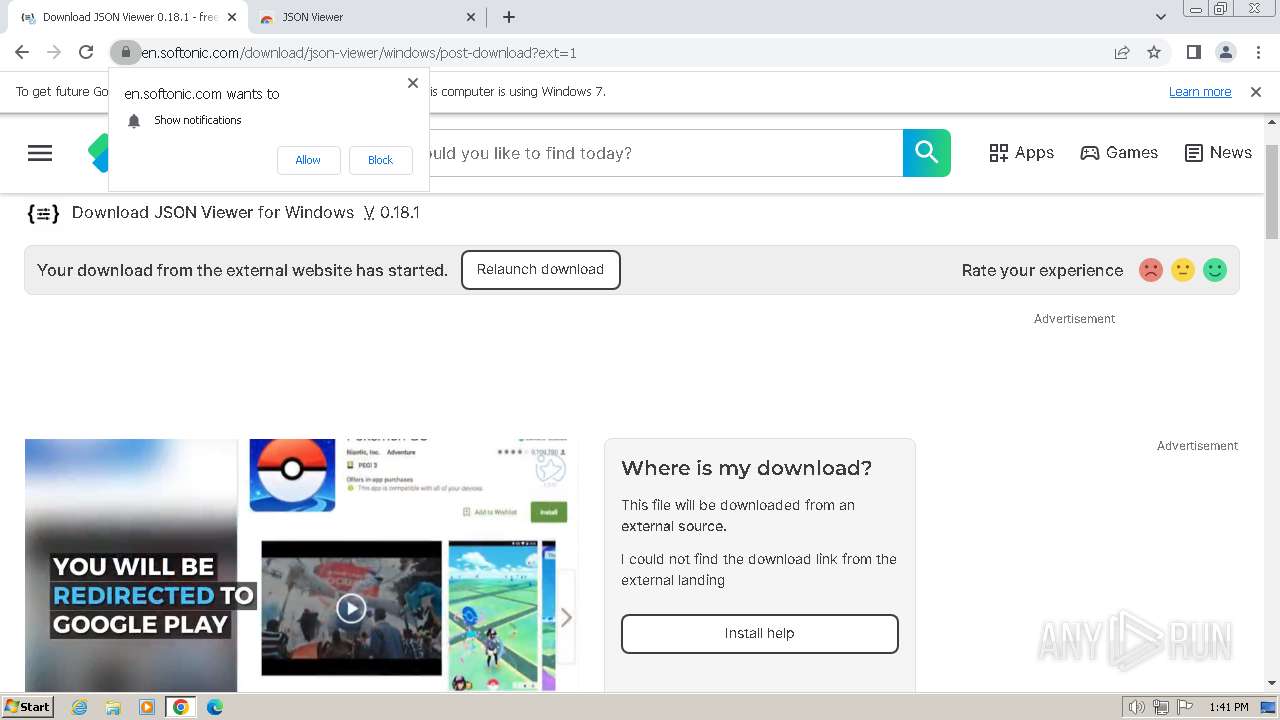Click the Install help button

(760, 634)
